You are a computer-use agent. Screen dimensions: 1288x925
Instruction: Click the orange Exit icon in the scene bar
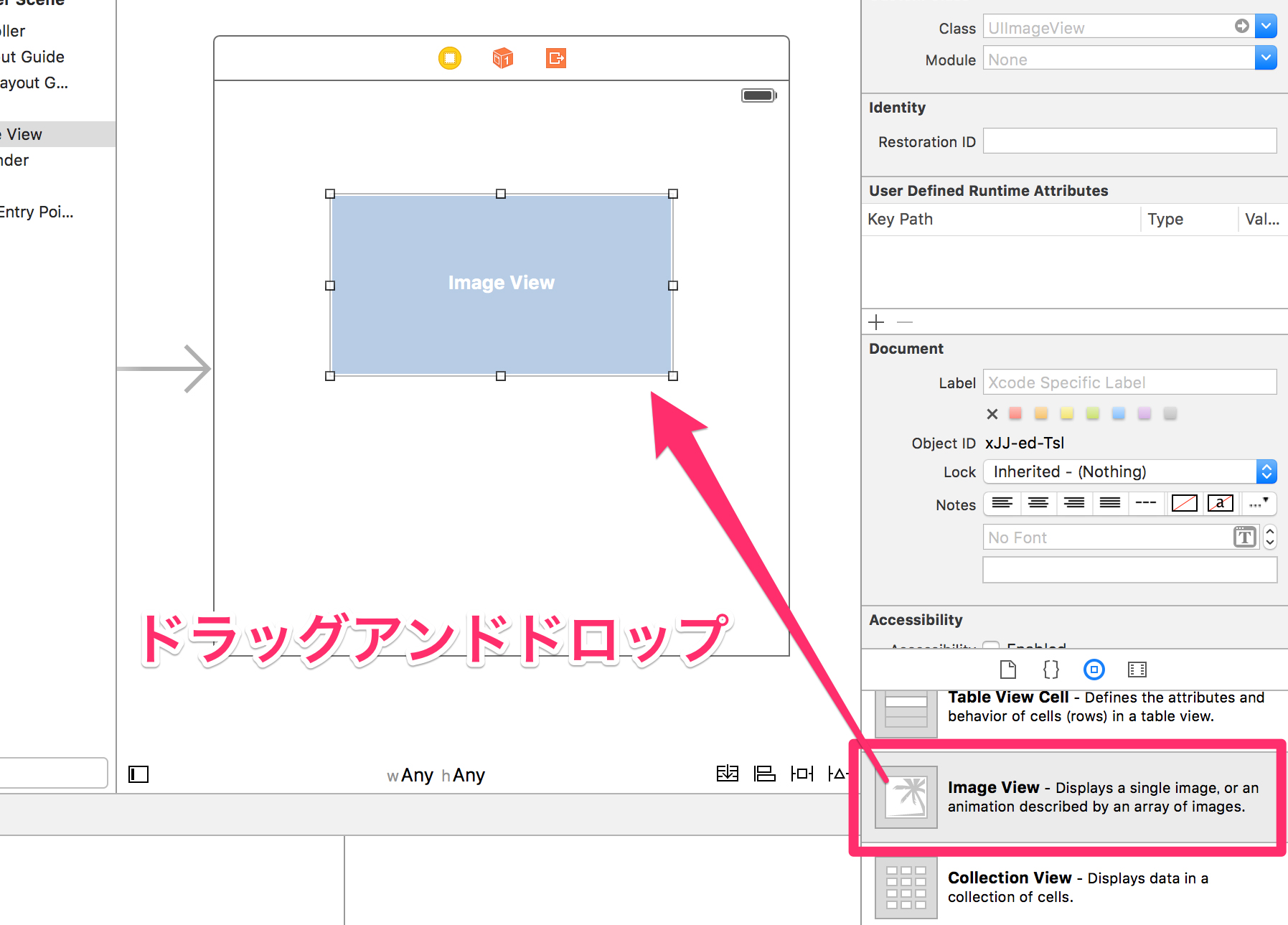pos(555,58)
